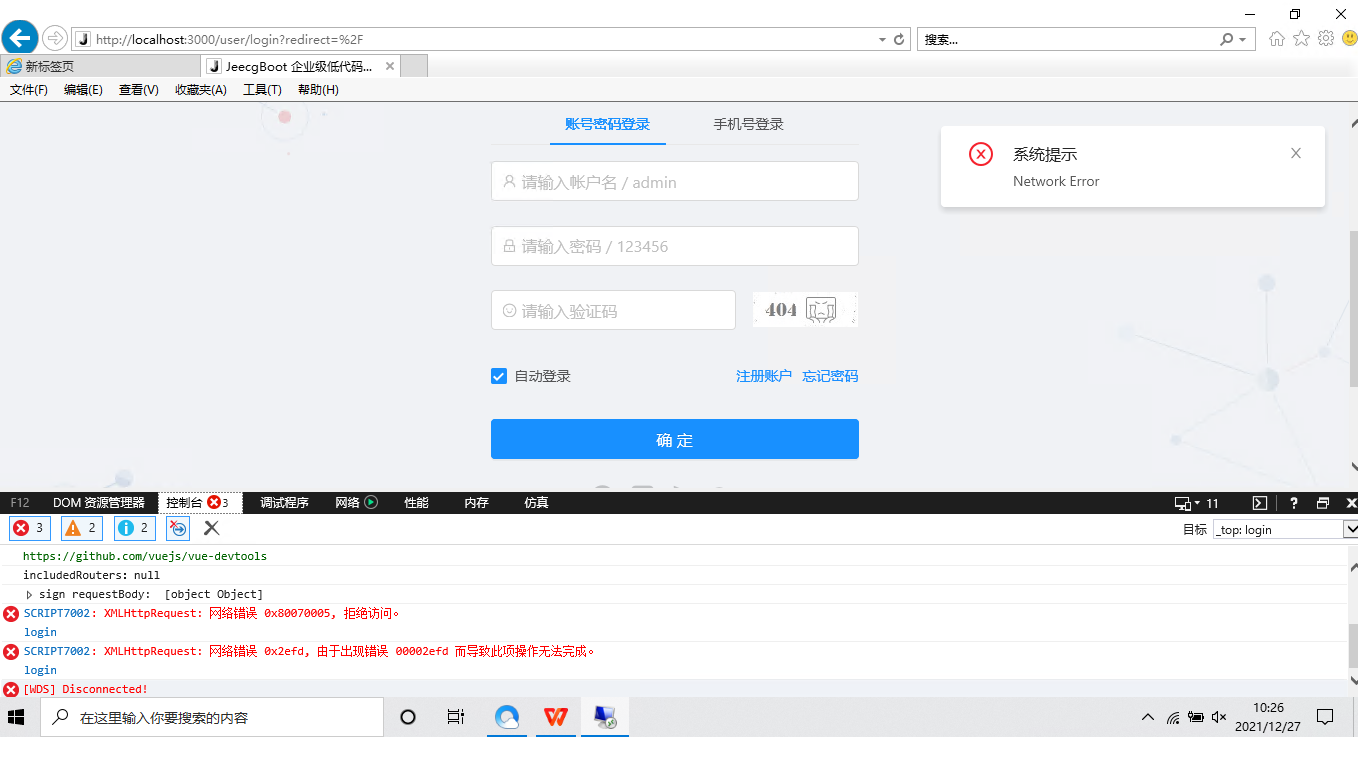Open the vue-devtools GitHub link
The image size is (1366, 768).
(145, 556)
